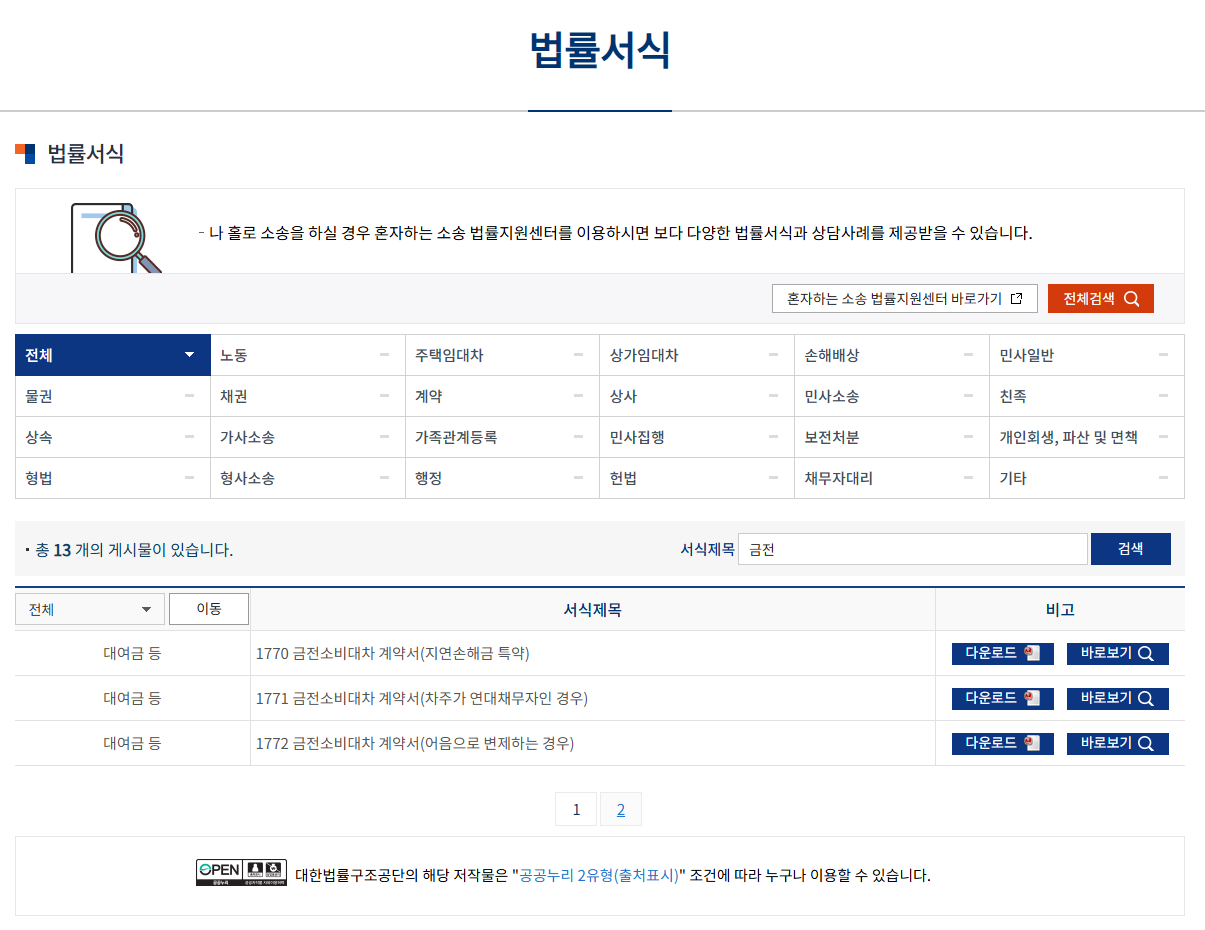Select the 손해배상 category
The width and height of the screenshot is (1205, 930).
pyautogui.click(x=892, y=355)
